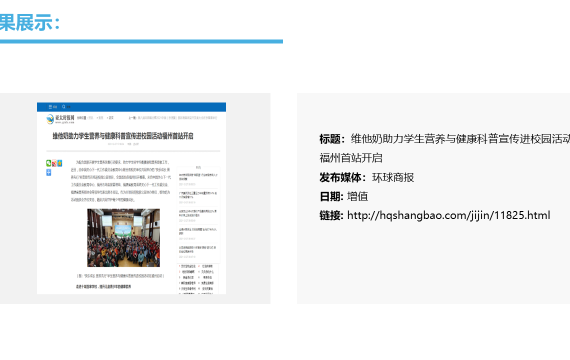The image size is (570, 360).
Task: Click the blue horizontal divider line
Action: 141,41
